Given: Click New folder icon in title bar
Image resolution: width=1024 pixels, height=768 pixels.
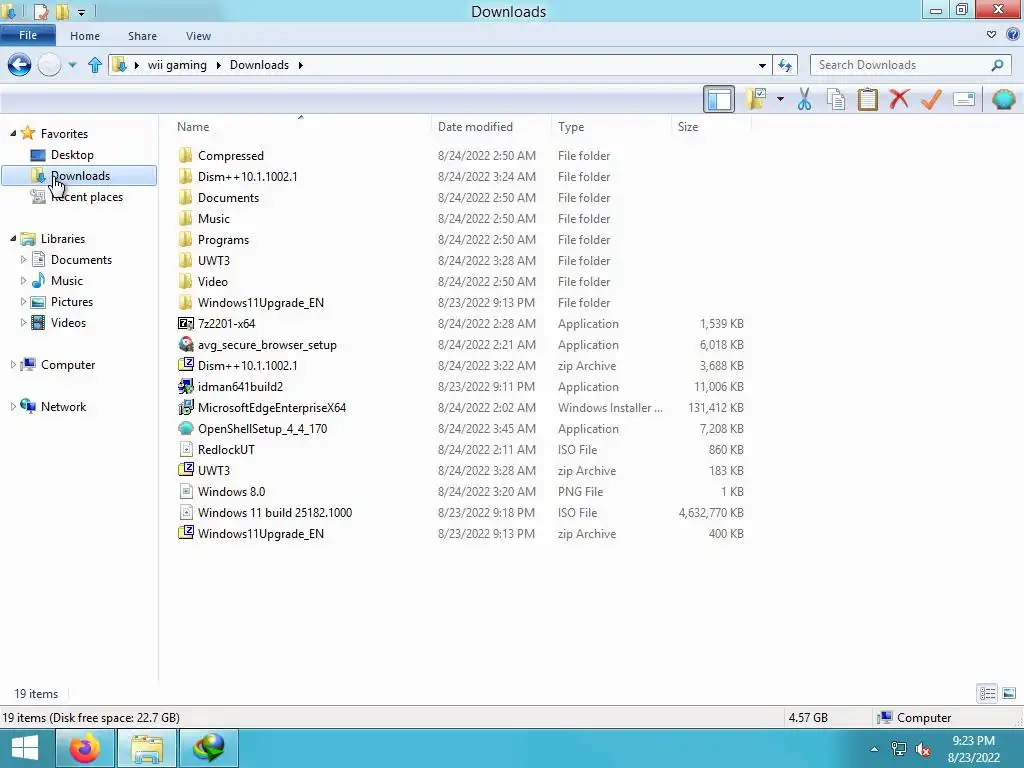Looking at the screenshot, I should pyautogui.click(x=63, y=11).
